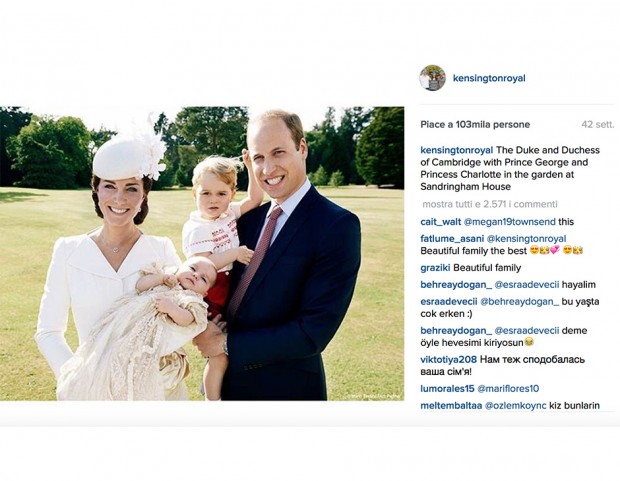Open the @megan19townsend mention
The height and width of the screenshot is (481, 620).
point(509,222)
